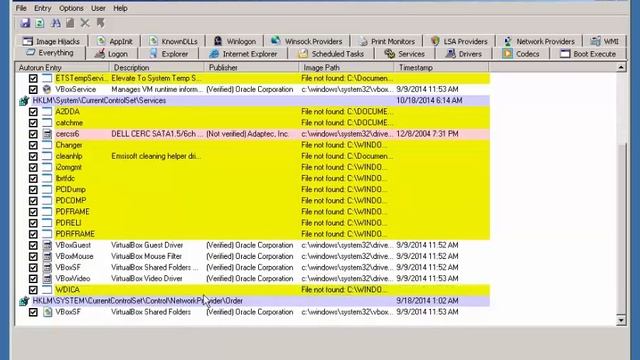Switch to the Winlogon tab
This screenshot has height=360, width=640.
pos(235,41)
